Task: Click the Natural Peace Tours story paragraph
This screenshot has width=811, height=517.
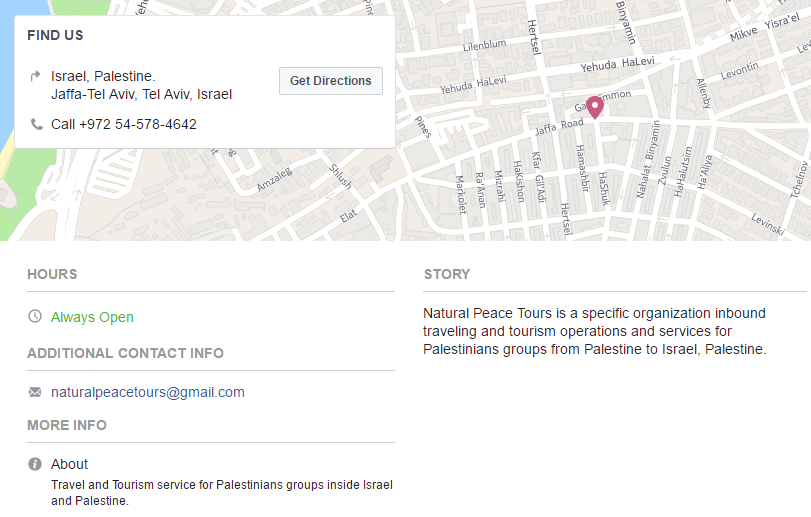Action: coord(594,331)
